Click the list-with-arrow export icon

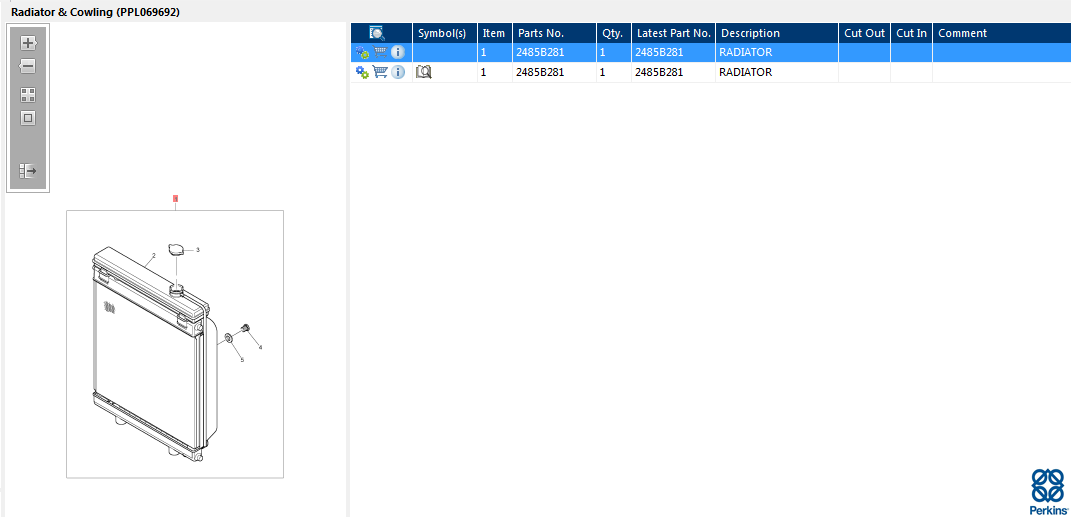pos(28,171)
